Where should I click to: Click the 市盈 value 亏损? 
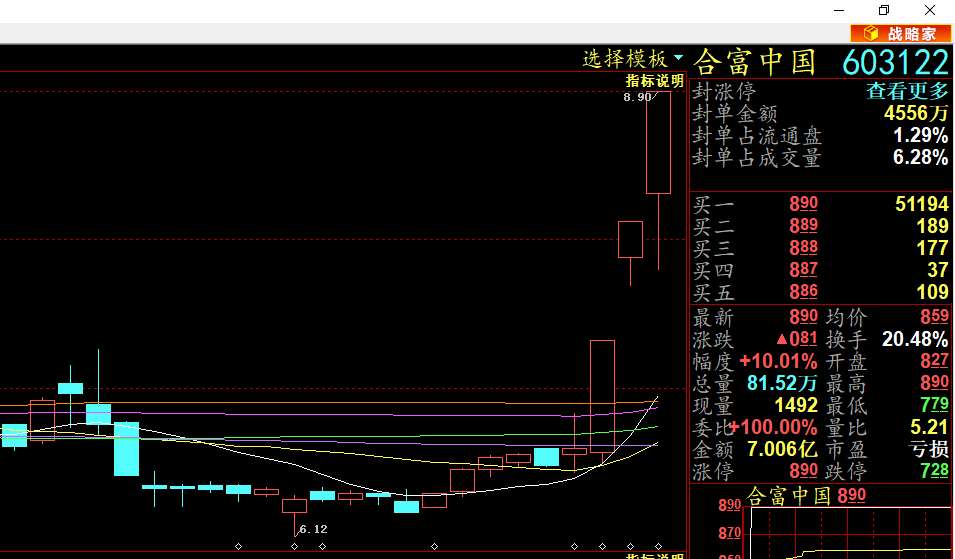pos(928,449)
